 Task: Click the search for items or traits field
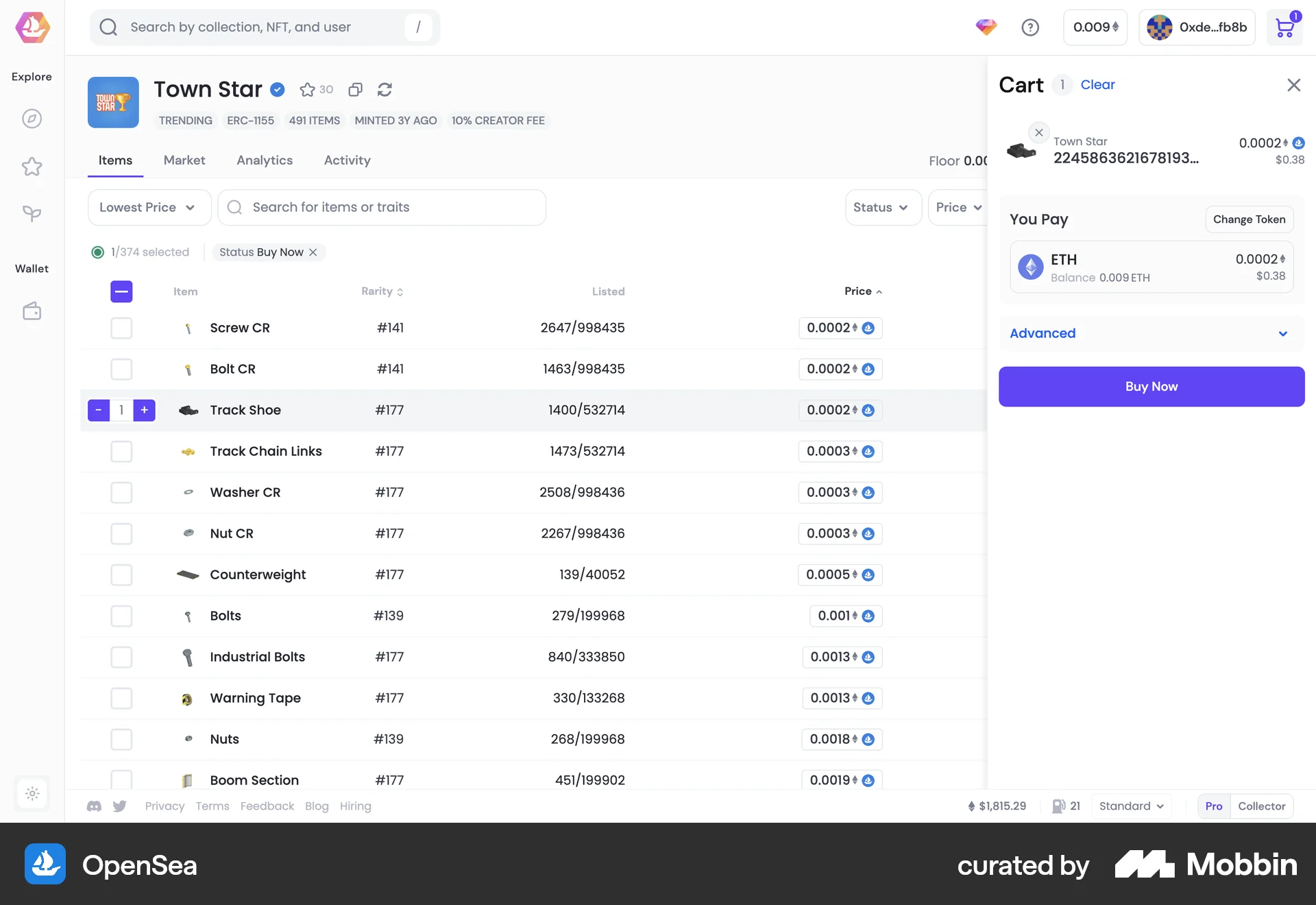click(382, 207)
